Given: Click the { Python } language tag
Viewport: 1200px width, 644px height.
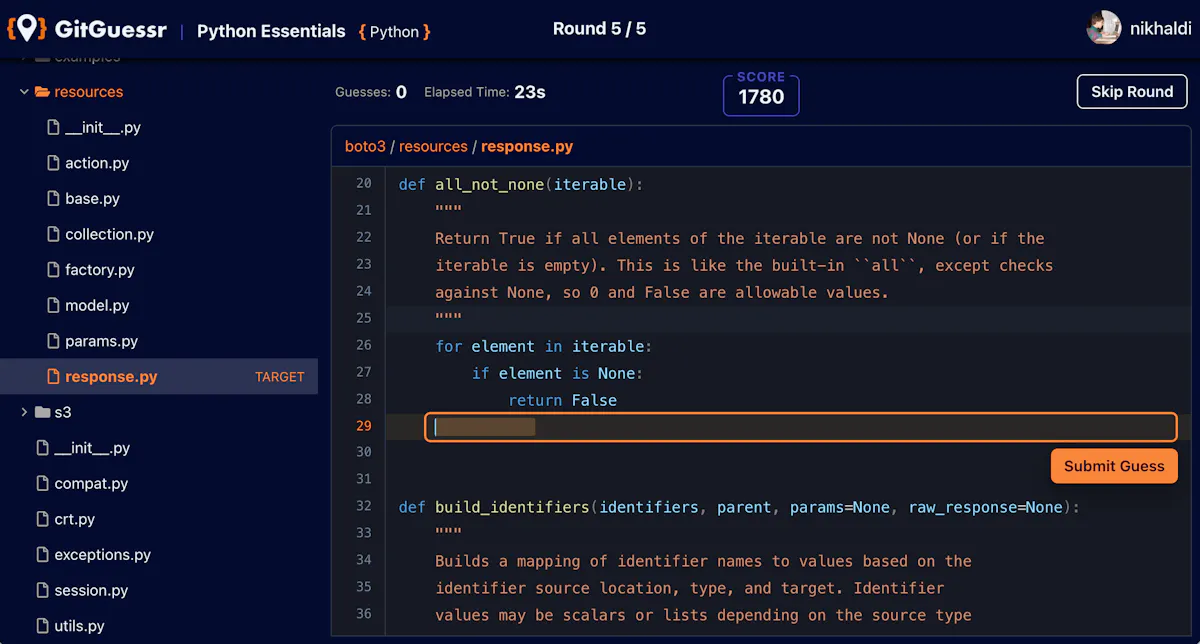Looking at the screenshot, I should (394, 32).
